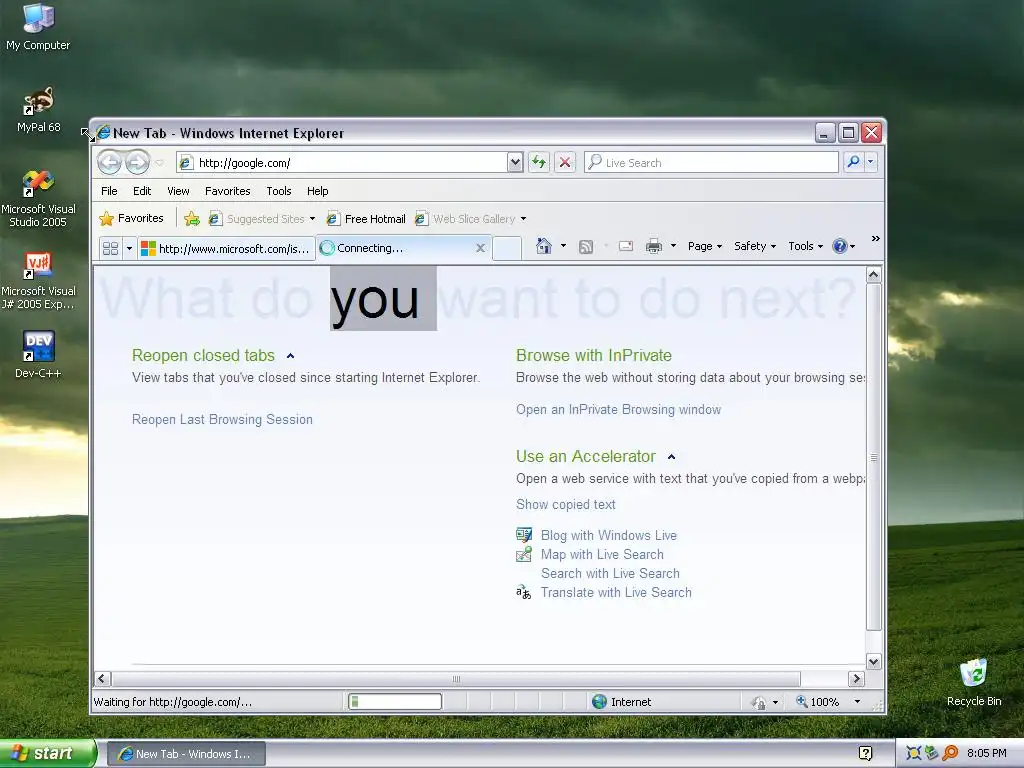This screenshot has width=1024, height=768.
Task: Collapse the Reopen closed tabs section
Action: coord(291,356)
